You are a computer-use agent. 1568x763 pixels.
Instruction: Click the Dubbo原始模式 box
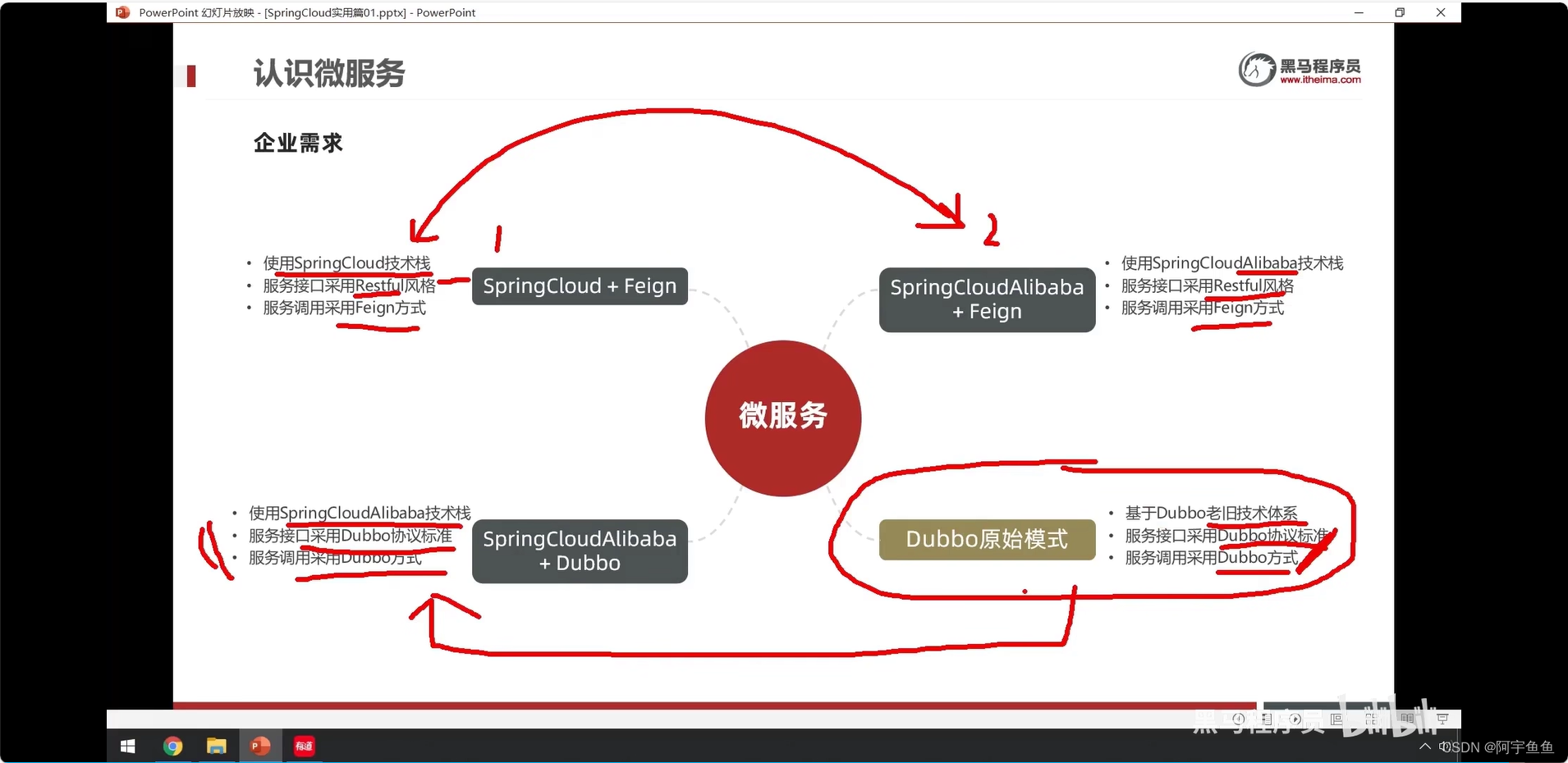[987, 539]
